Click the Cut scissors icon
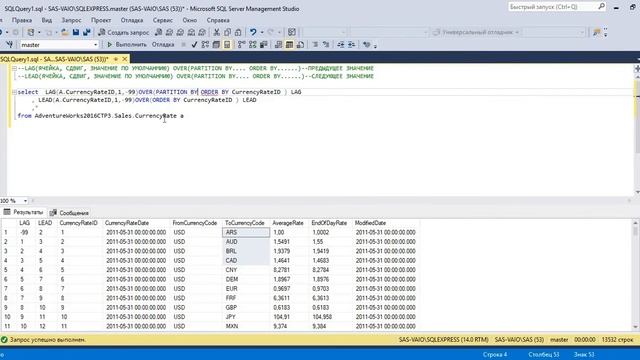 [216, 32]
